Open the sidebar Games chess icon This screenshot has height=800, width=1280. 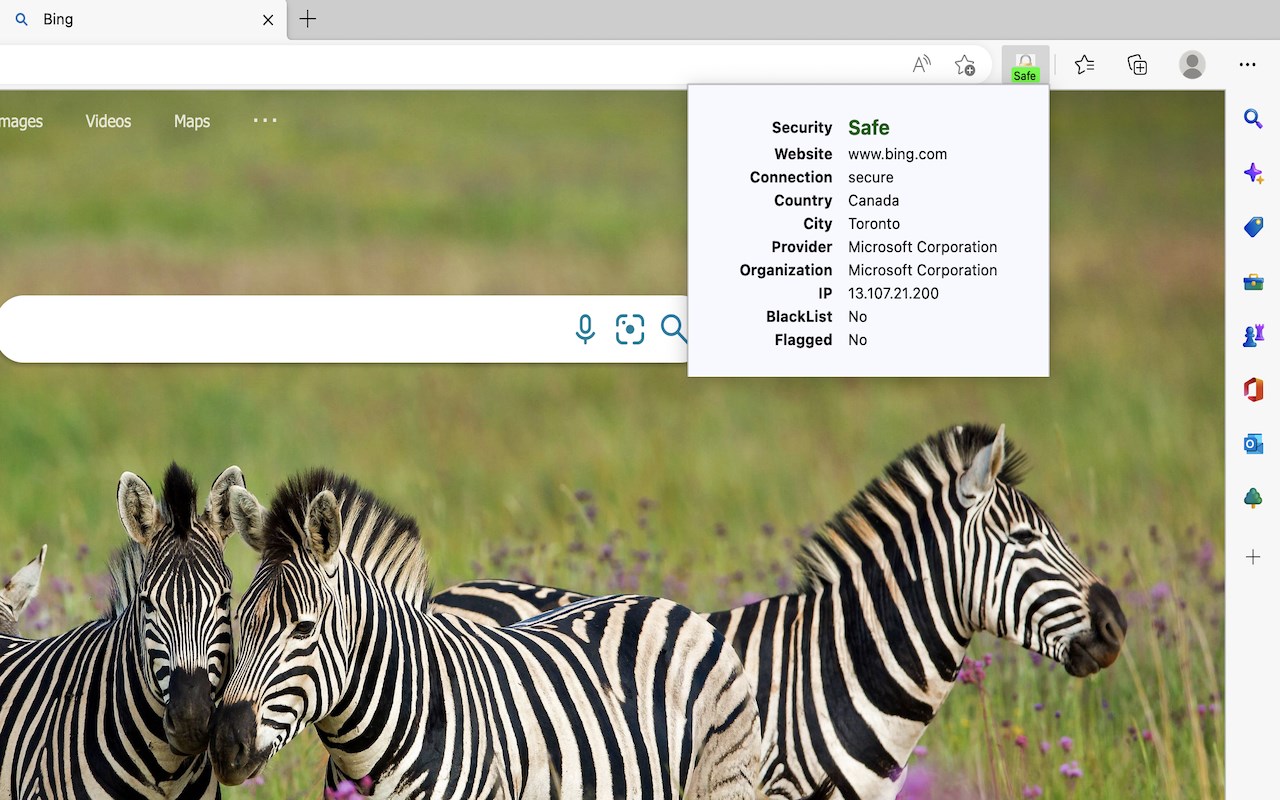point(1253,335)
